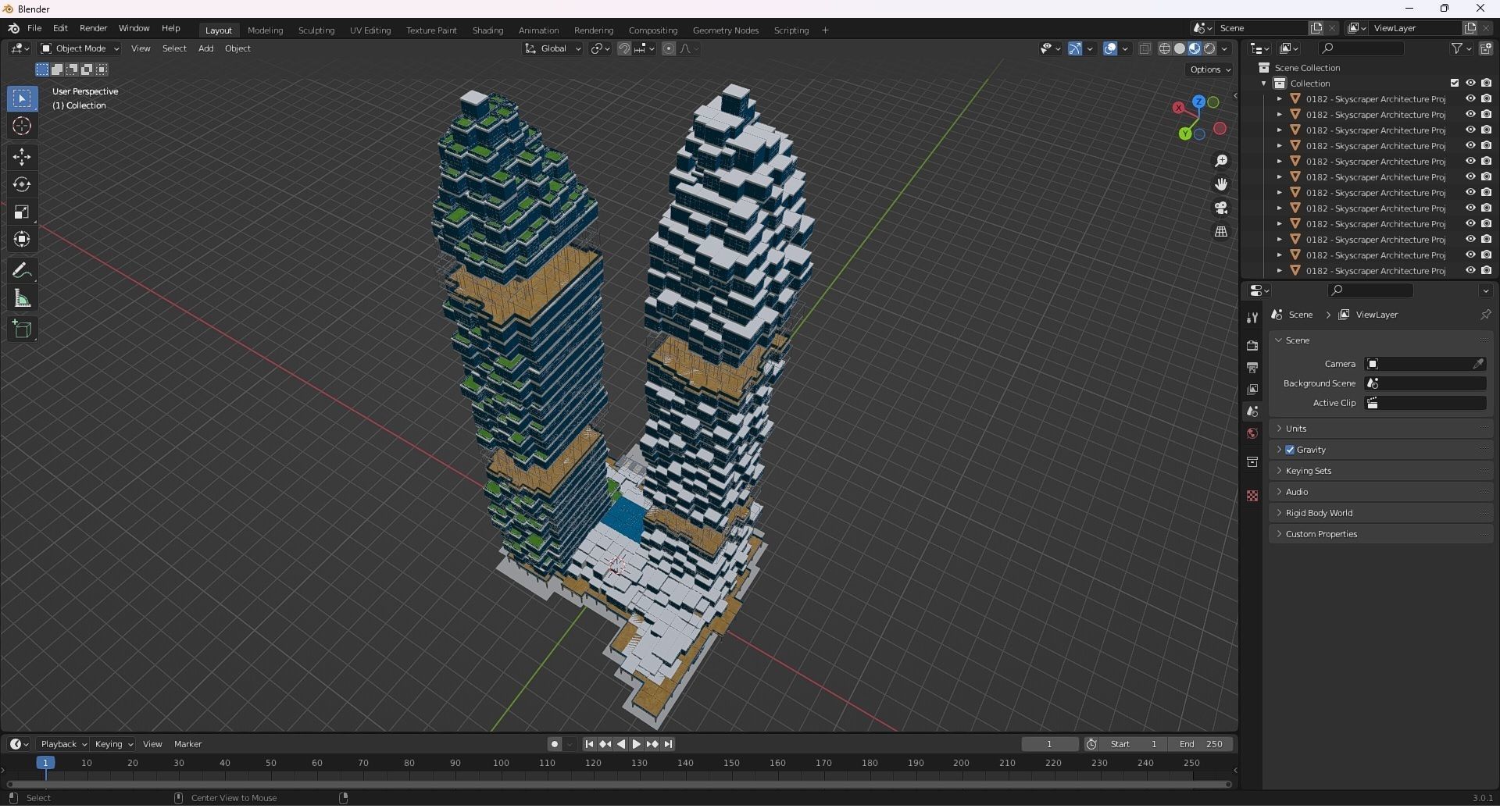The height and width of the screenshot is (812, 1500).
Task: Select the Scale tool
Action: pos(22,212)
